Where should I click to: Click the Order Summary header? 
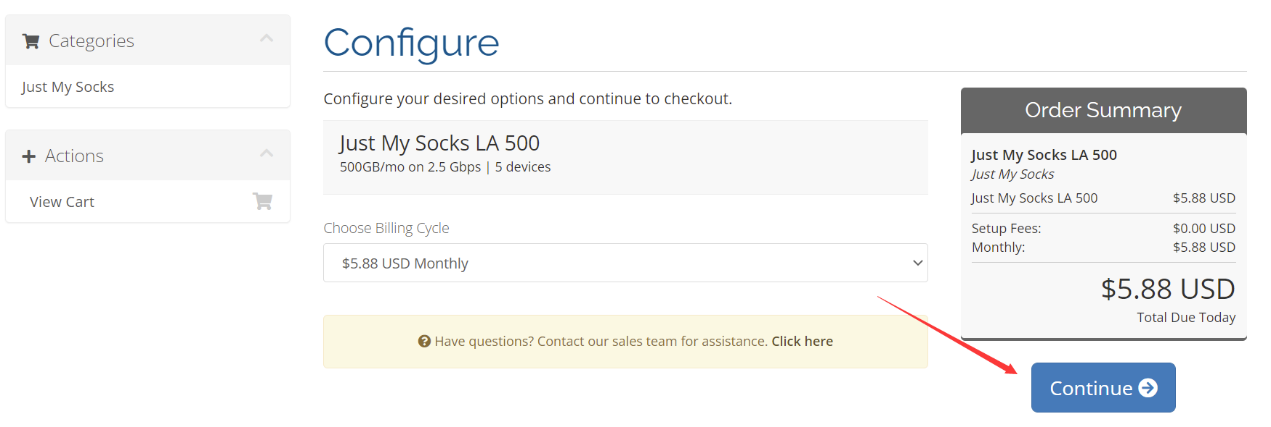coord(1104,110)
